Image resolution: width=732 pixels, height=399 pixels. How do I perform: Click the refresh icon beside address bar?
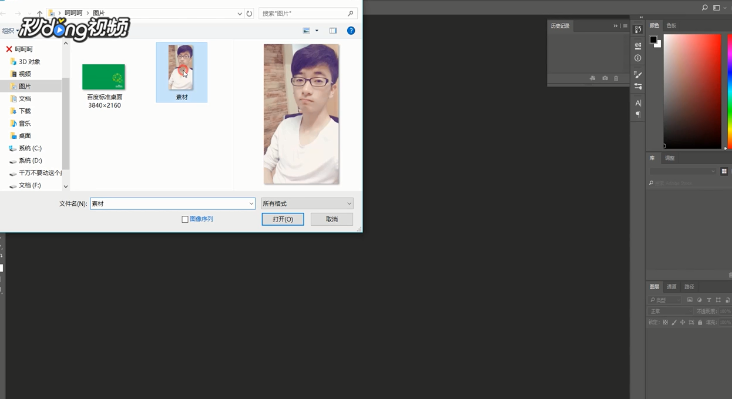pos(249,14)
